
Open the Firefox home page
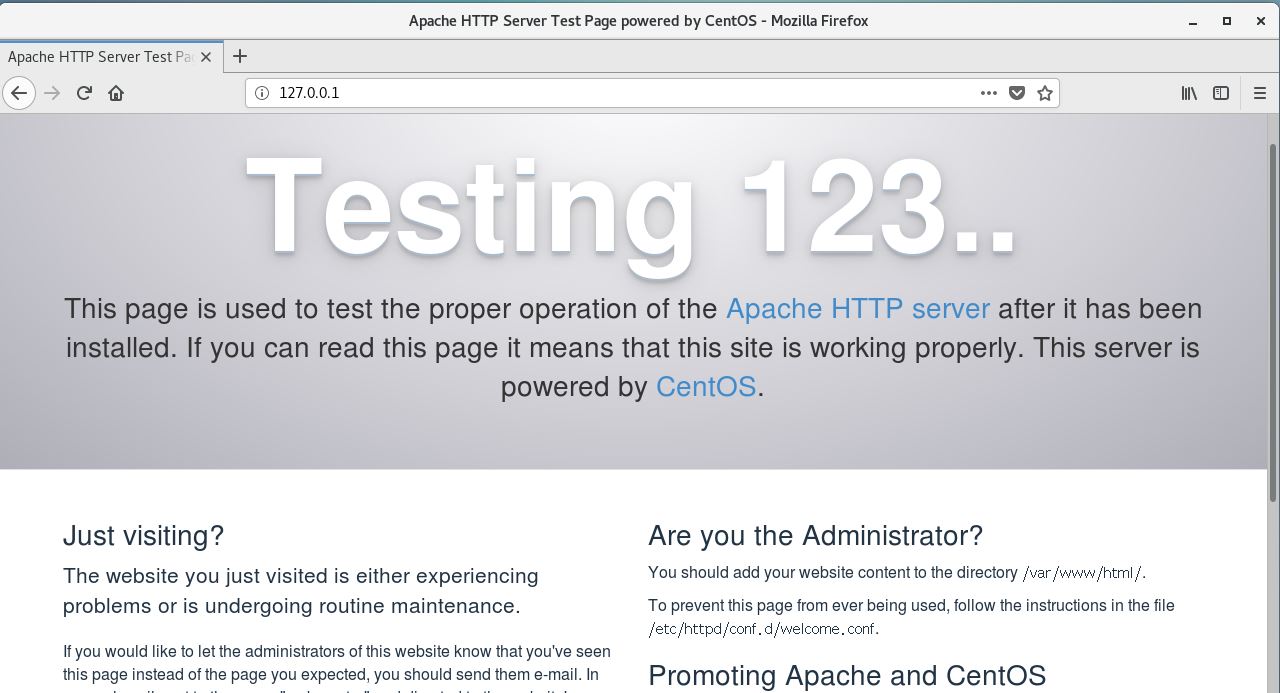click(116, 93)
